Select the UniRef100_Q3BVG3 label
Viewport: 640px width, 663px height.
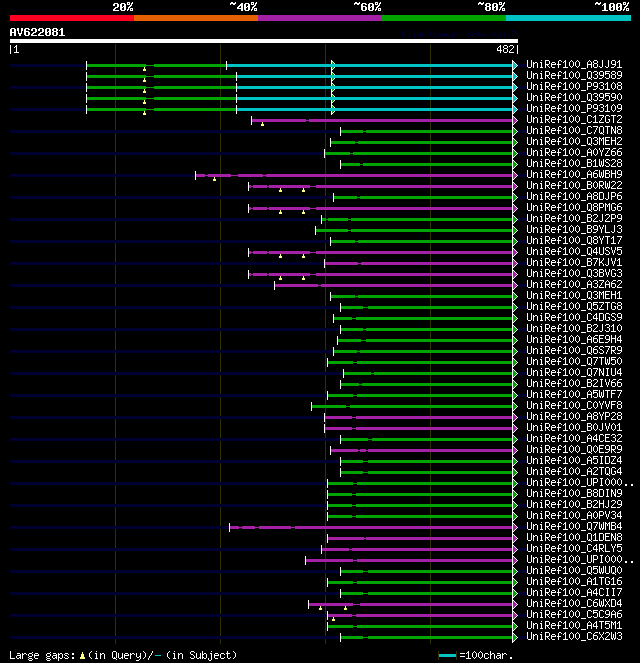574,274
